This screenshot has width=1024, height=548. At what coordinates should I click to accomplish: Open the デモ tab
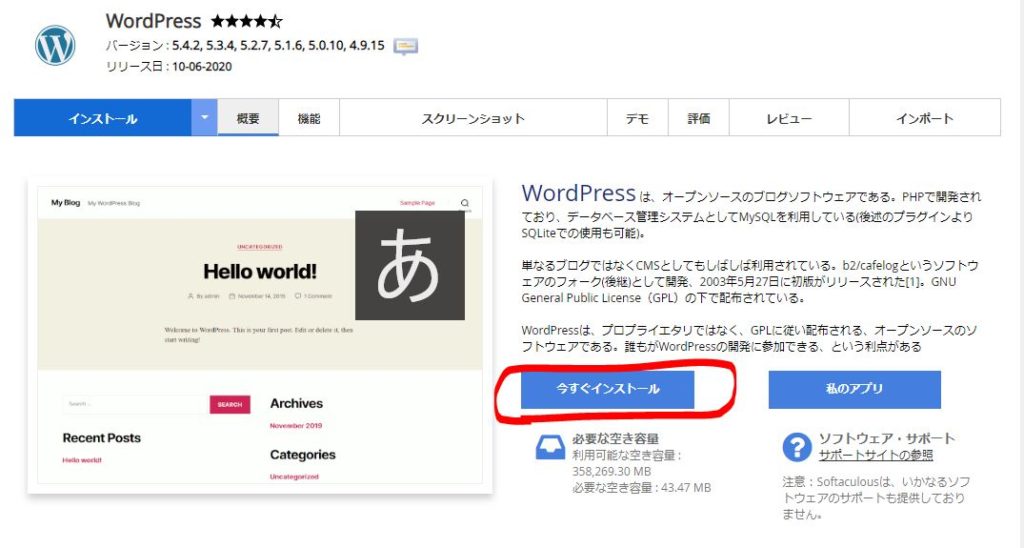point(637,118)
